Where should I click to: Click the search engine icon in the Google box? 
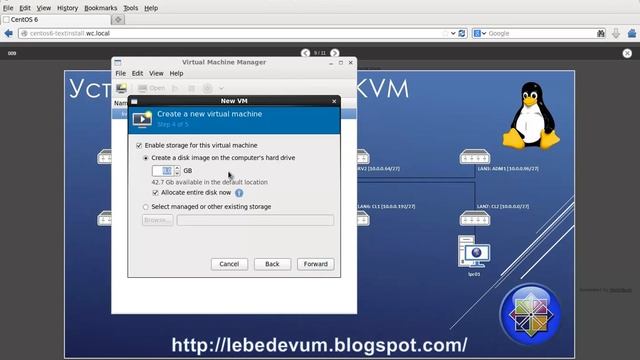click(x=477, y=33)
